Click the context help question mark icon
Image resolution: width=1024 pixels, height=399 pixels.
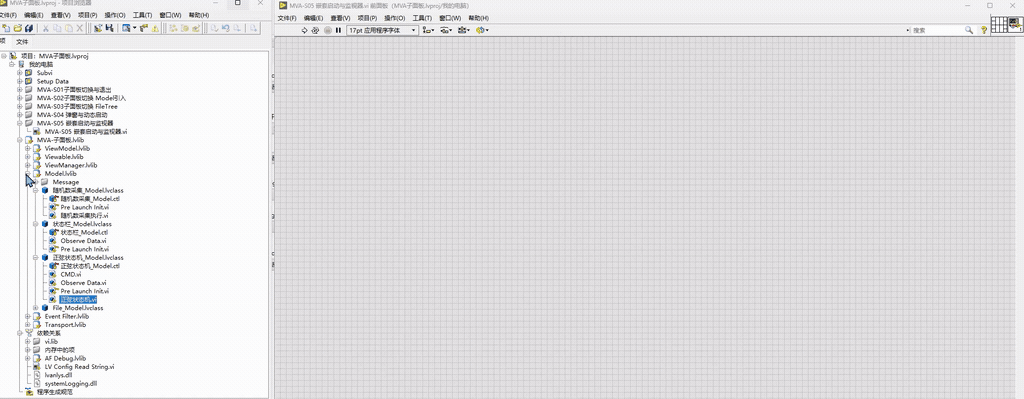[x=984, y=30]
